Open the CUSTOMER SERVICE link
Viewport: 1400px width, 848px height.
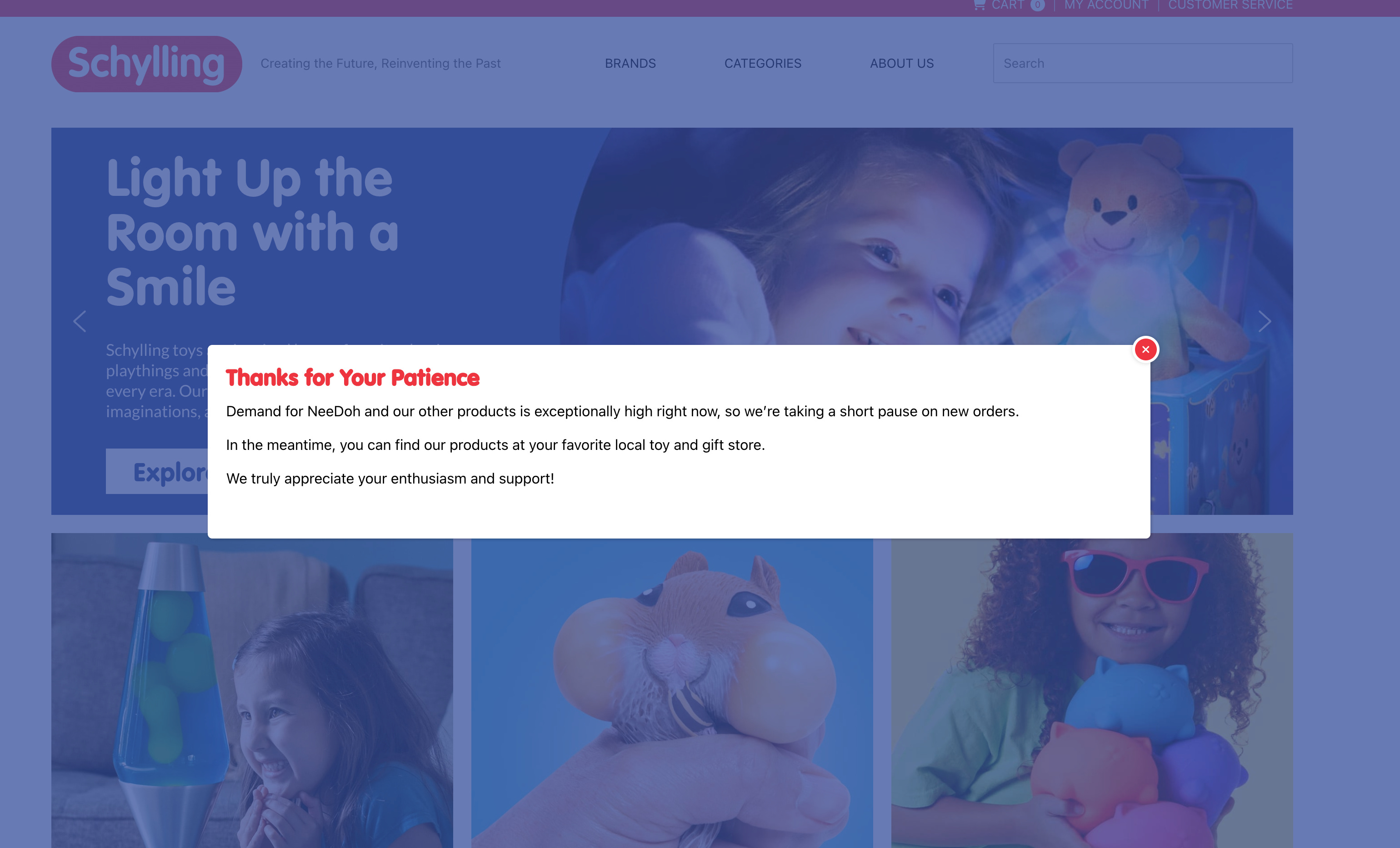[1230, 5]
